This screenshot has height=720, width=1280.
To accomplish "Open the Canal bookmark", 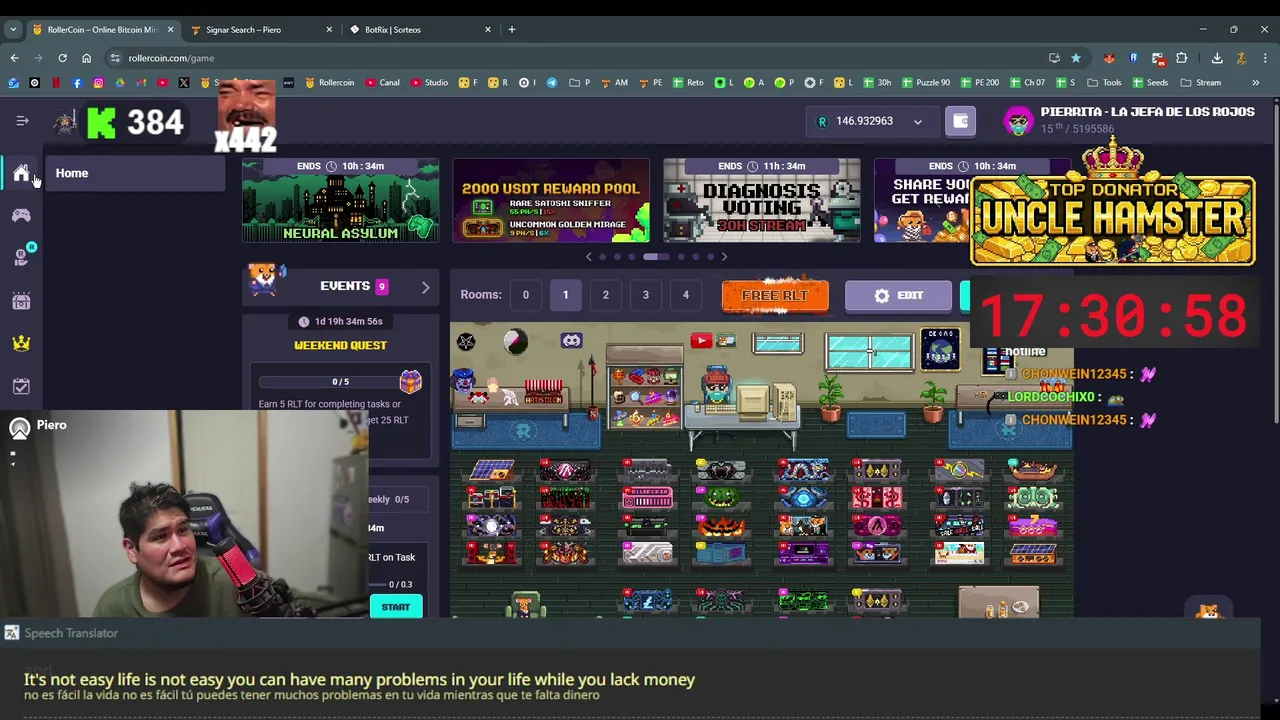I will click(383, 83).
